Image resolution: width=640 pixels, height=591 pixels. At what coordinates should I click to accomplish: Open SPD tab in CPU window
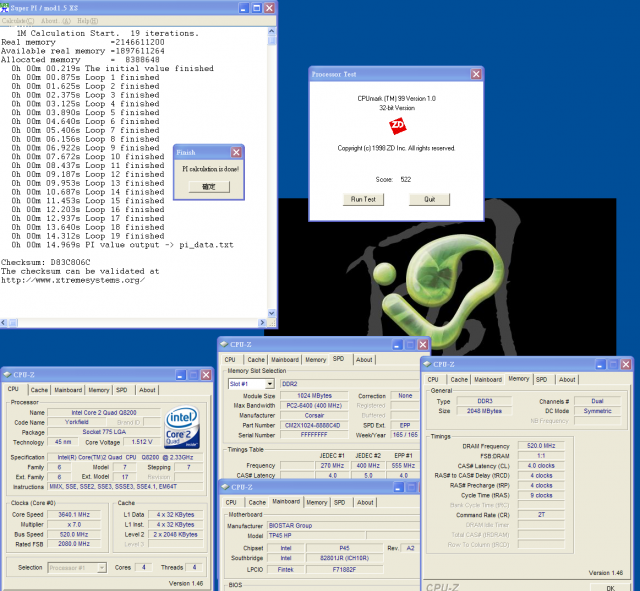pyautogui.click(x=122, y=390)
